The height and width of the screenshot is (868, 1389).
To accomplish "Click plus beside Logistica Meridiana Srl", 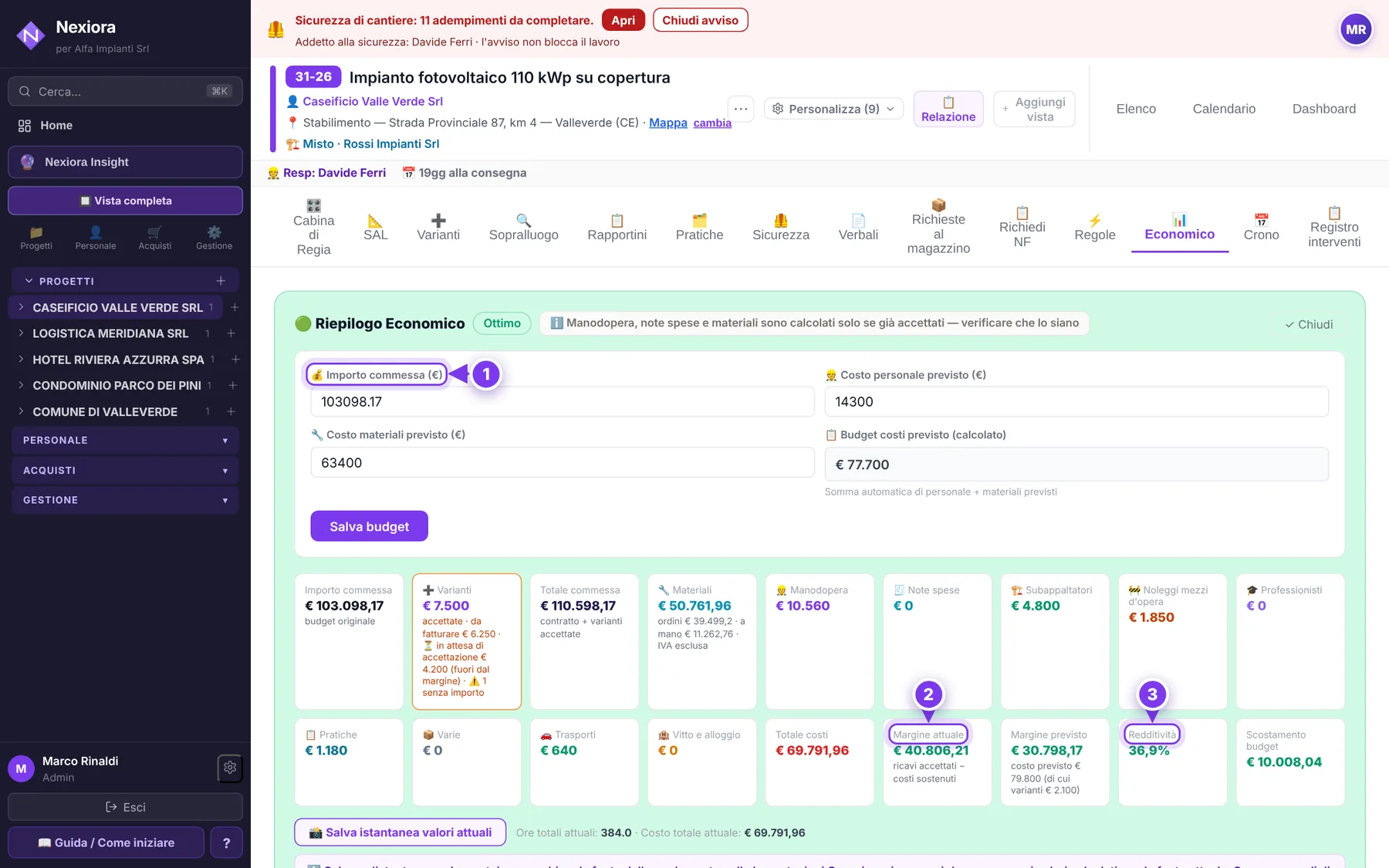I will [x=231, y=333].
